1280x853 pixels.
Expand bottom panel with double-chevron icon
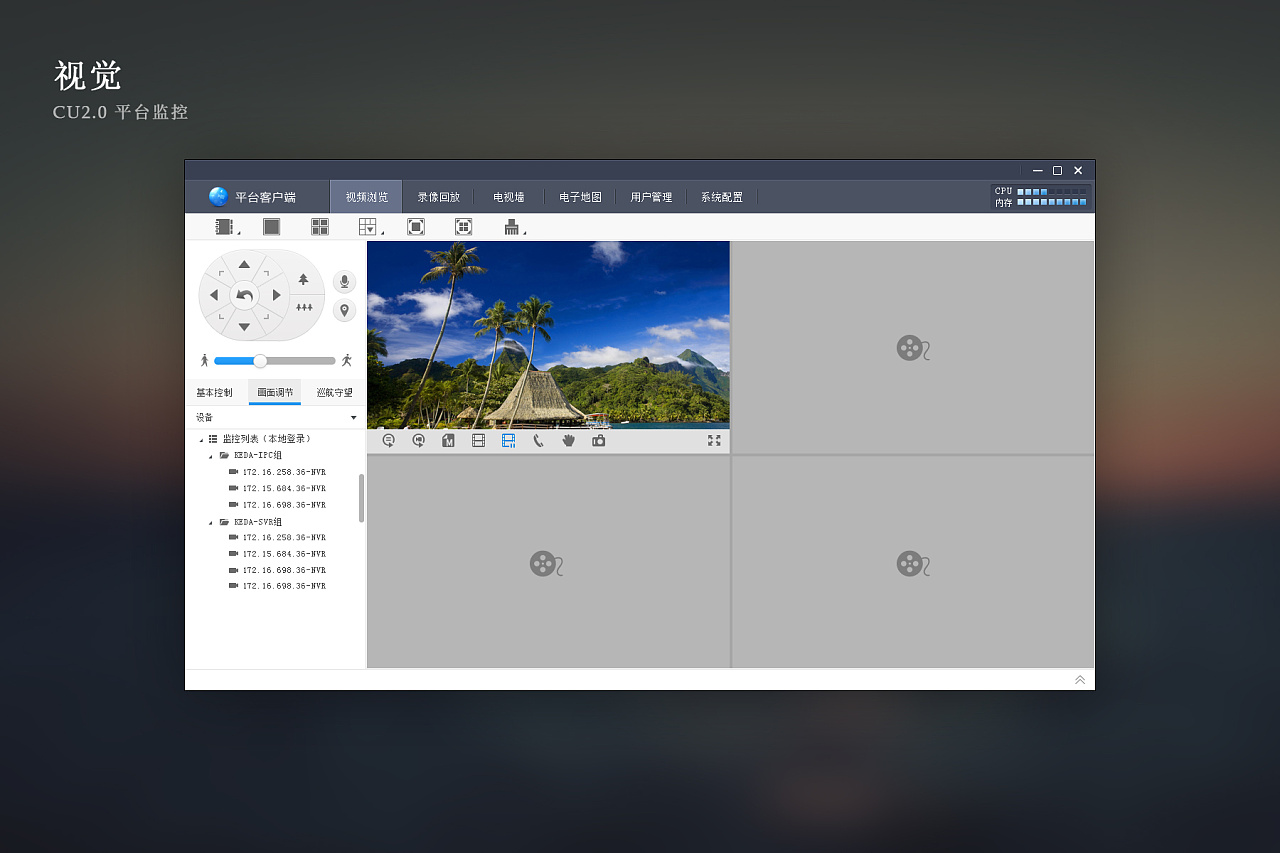pos(1080,680)
